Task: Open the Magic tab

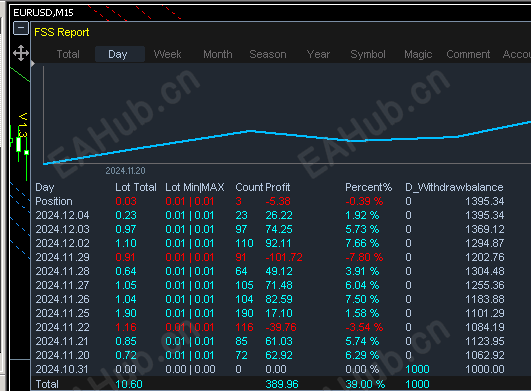Action: [418, 54]
